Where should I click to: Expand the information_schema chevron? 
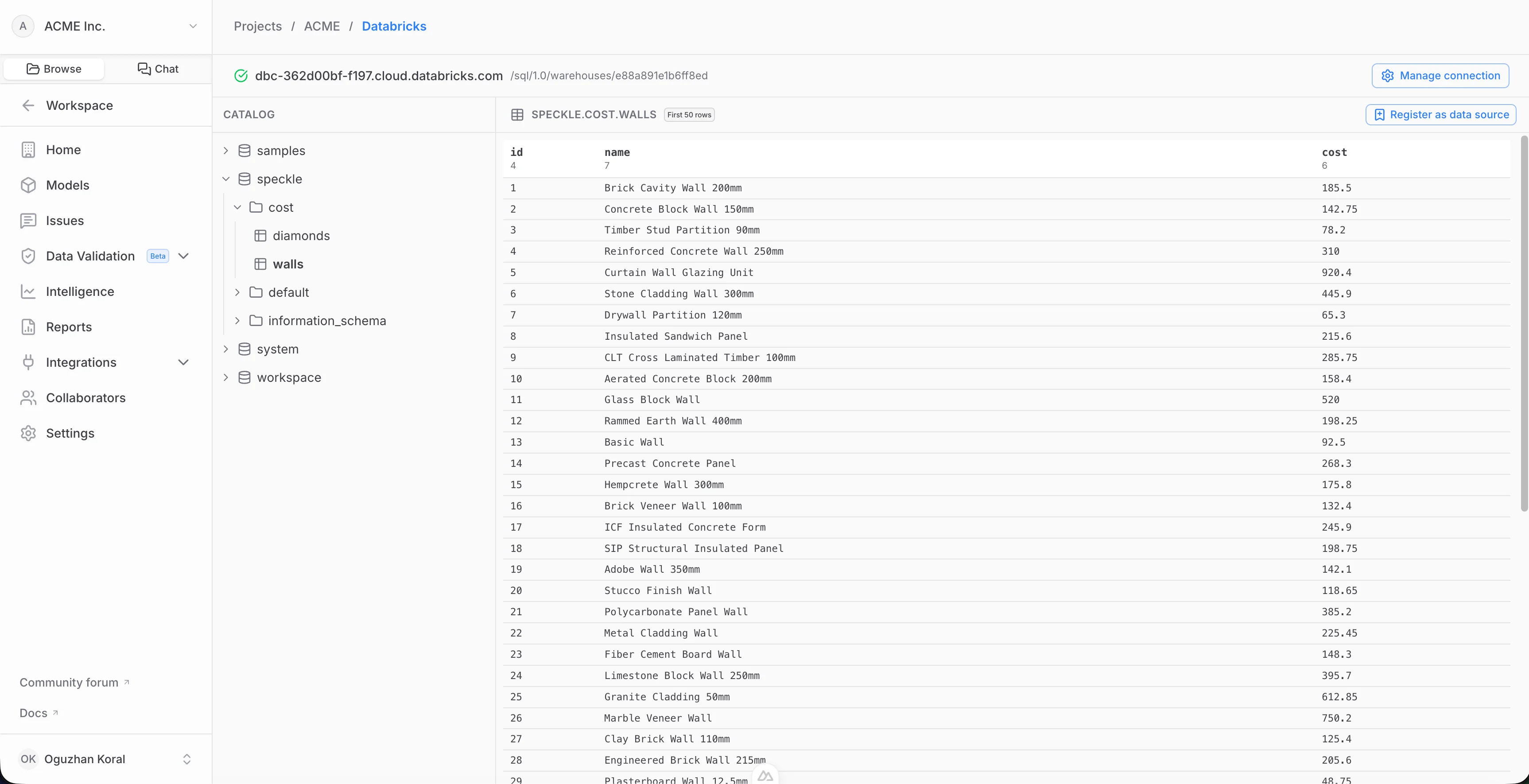[x=237, y=321]
